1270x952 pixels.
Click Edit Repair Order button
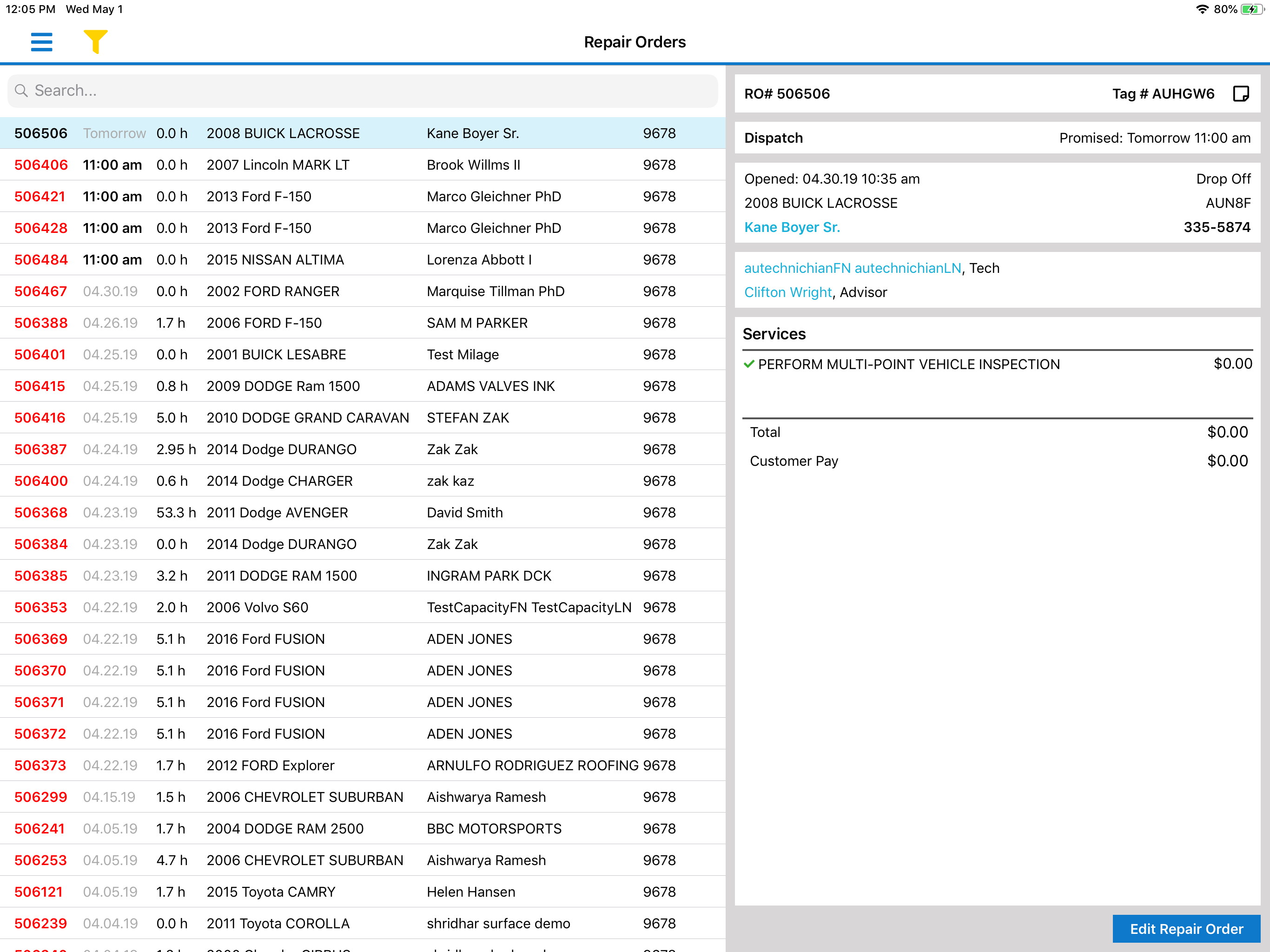(1186, 928)
